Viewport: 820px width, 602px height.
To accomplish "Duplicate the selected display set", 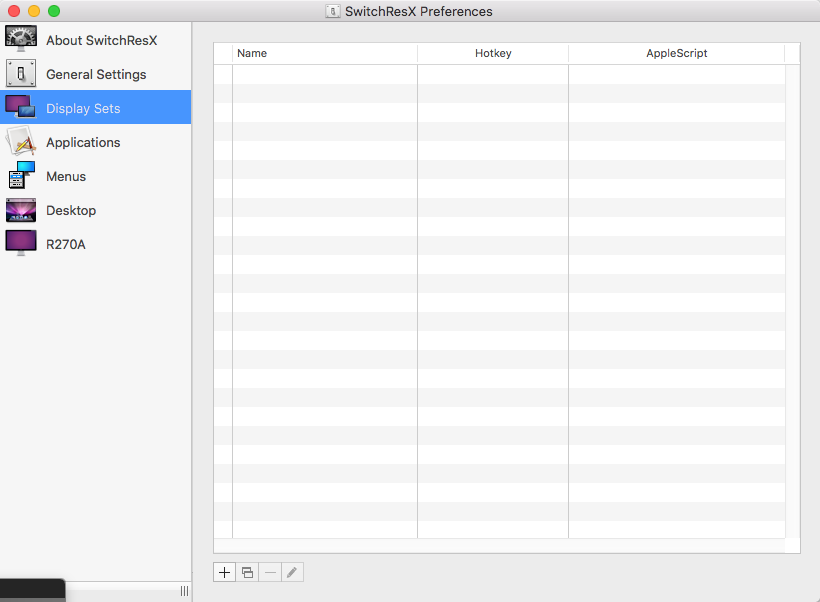I will point(247,573).
